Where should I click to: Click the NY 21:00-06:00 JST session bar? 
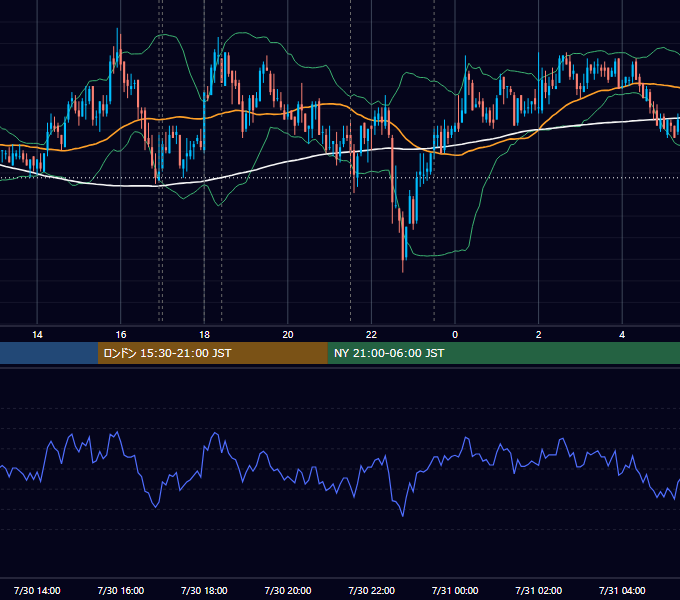tap(503, 353)
